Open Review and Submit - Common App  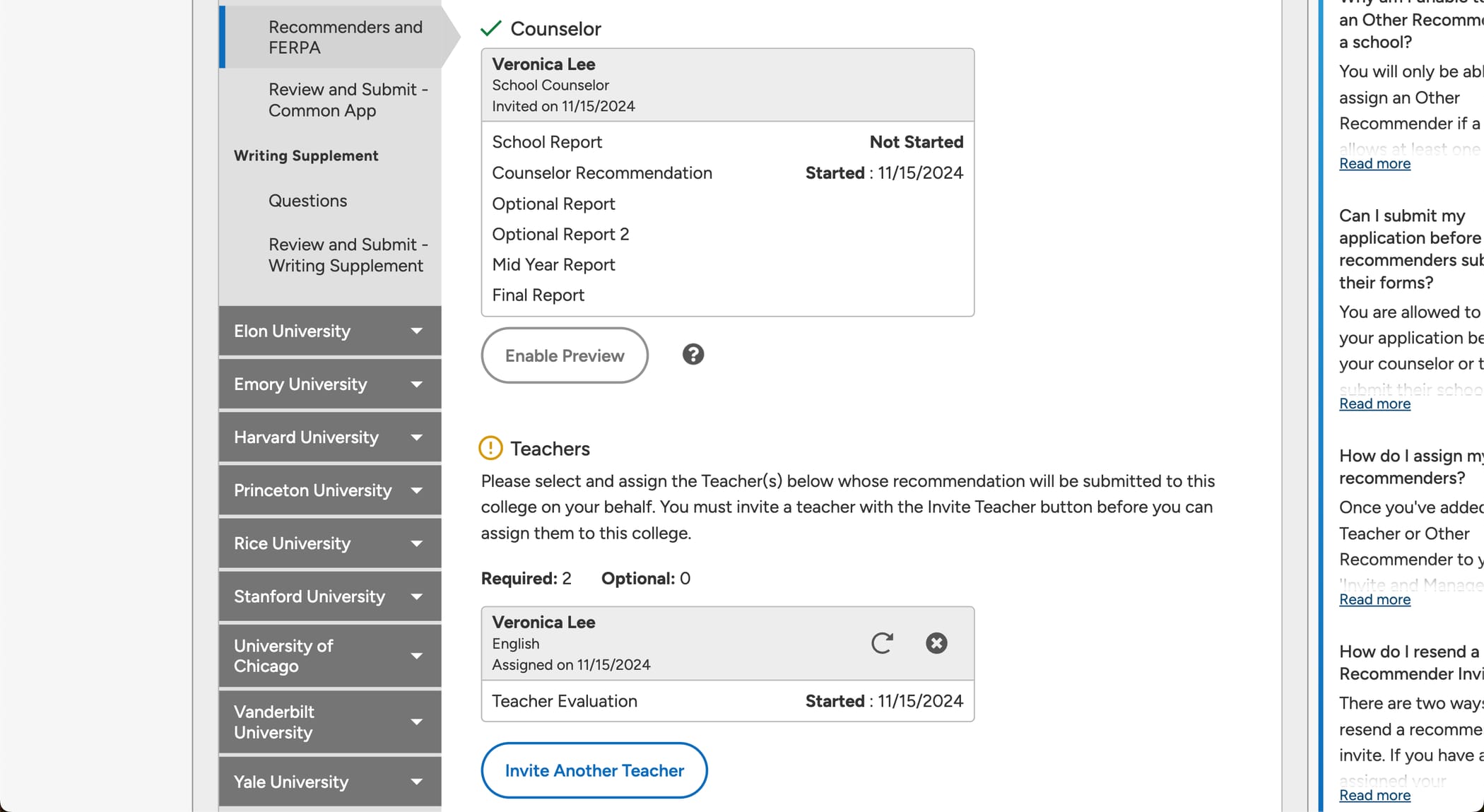[348, 100]
